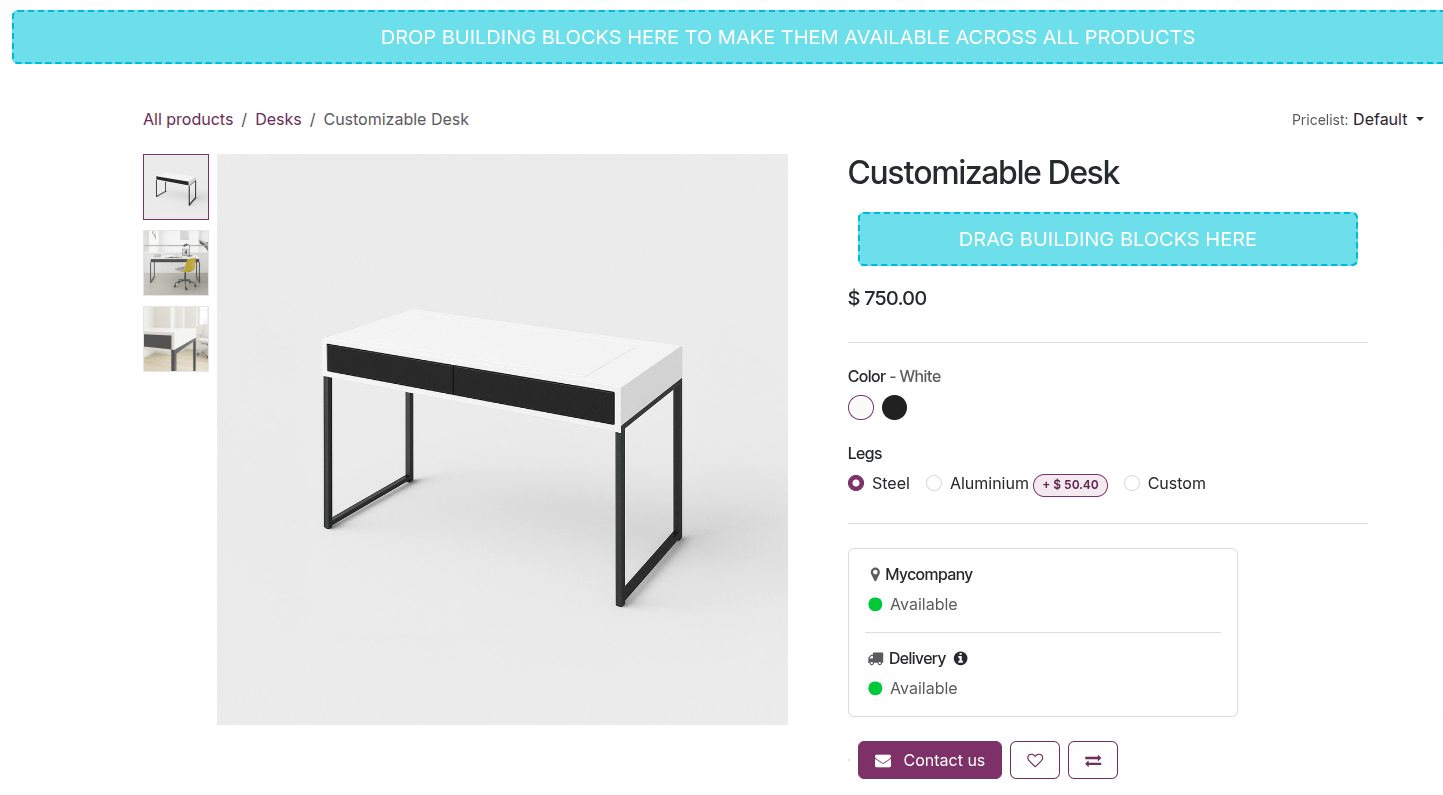Click the location pin icon beside Mycompany
The width and height of the screenshot is (1443, 795).
coord(876,574)
